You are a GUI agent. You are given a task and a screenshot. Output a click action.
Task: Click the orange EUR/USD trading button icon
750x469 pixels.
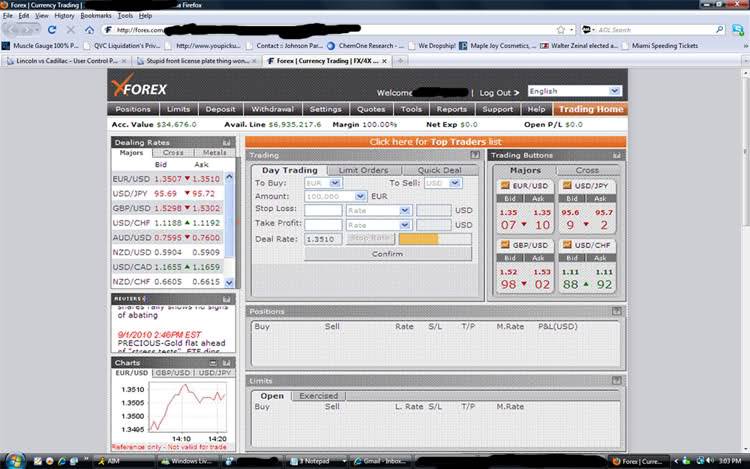click(x=503, y=186)
